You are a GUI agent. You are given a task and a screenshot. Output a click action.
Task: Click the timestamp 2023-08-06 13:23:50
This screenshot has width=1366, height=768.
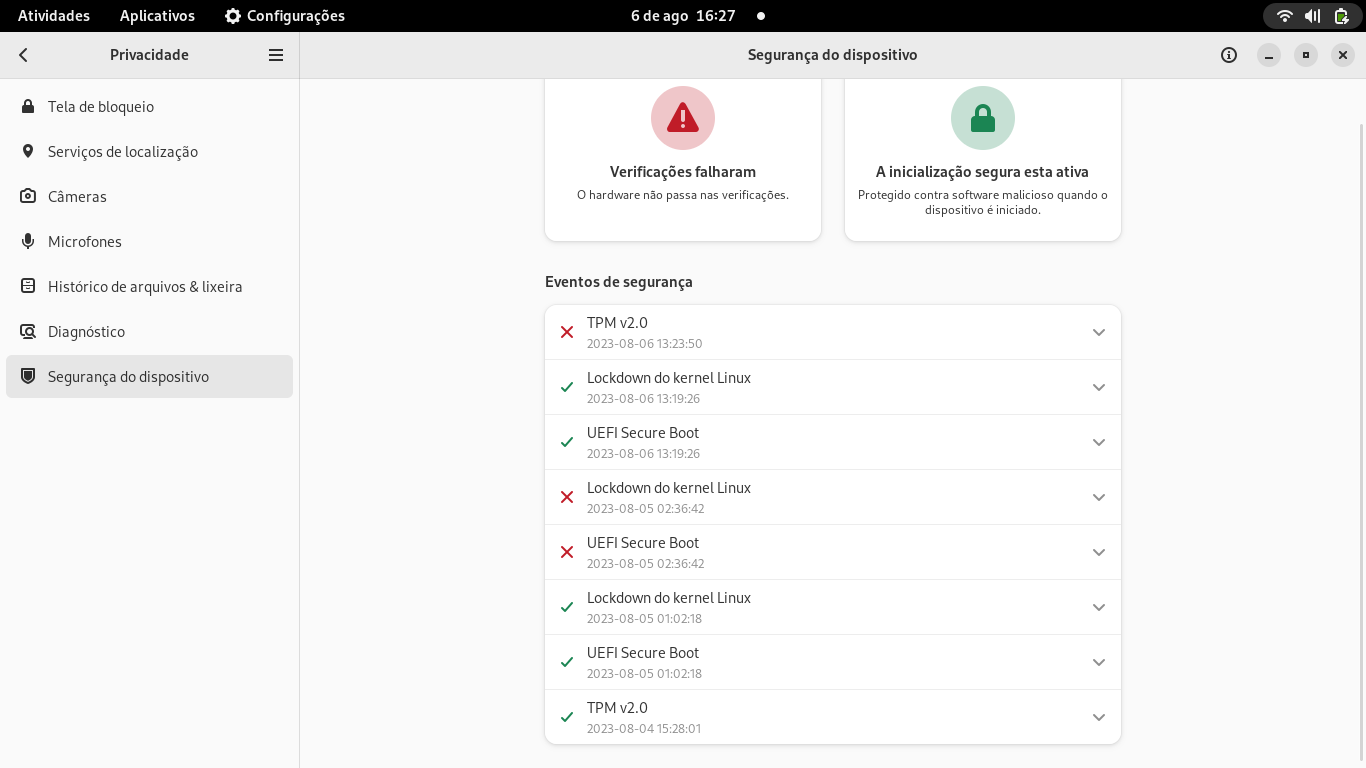click(644, 344)
